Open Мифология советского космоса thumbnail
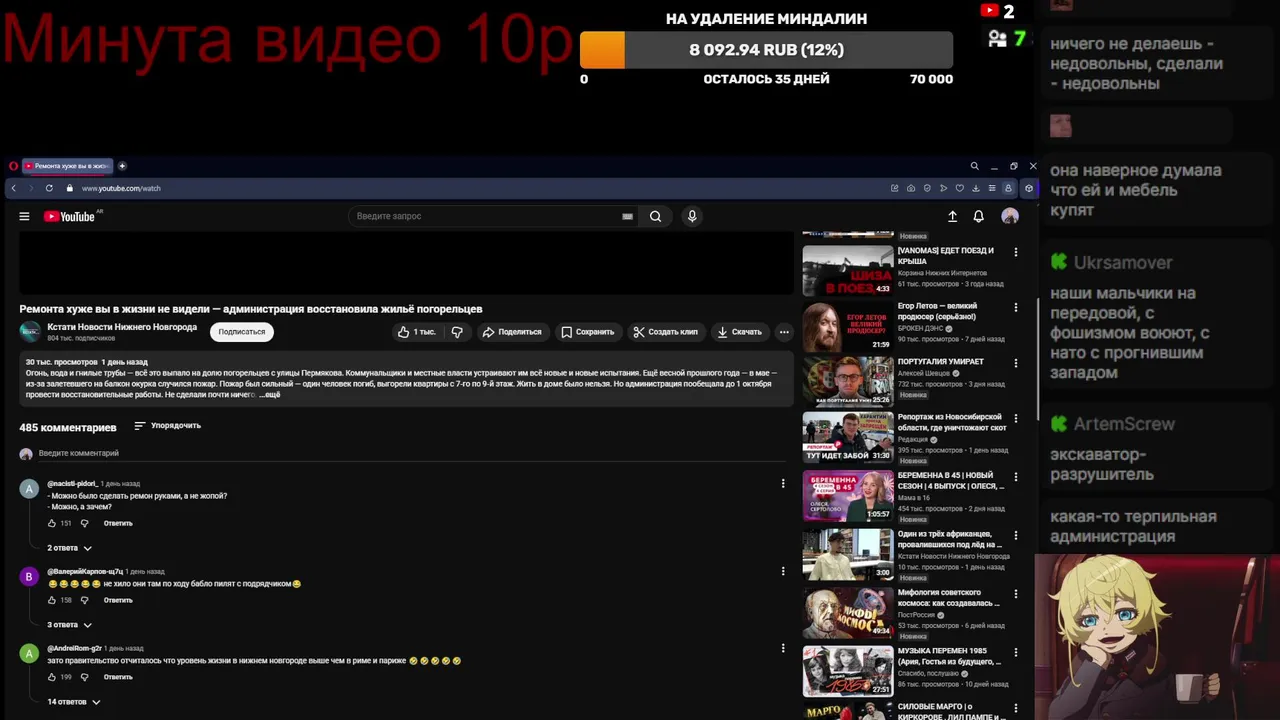Image resolution: width=1280 pixels, height=720 pixels. pyautogui.click(x=848, y=612)
